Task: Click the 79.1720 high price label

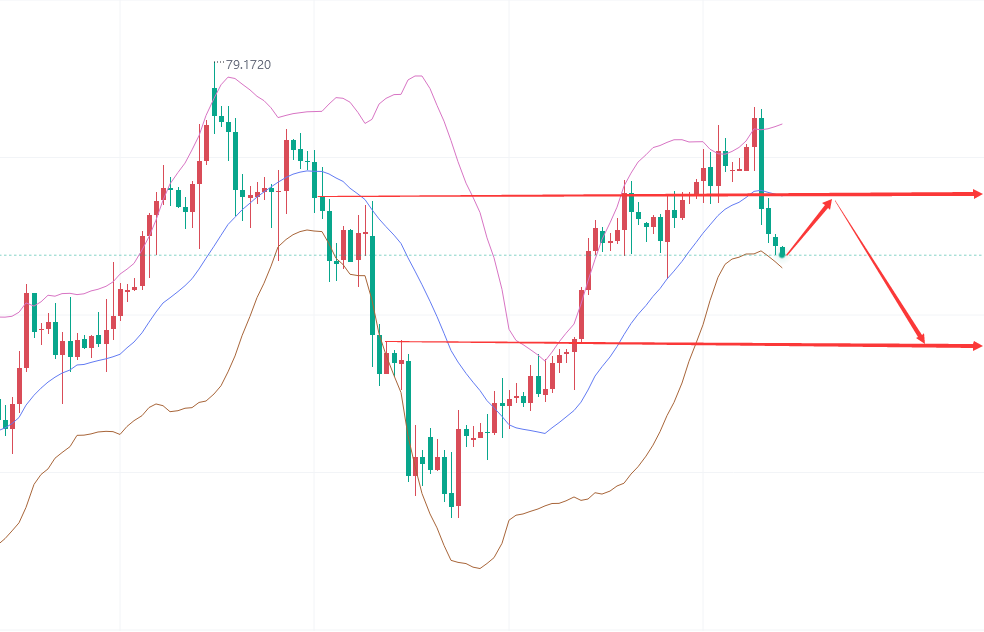Action: [248, 65]
